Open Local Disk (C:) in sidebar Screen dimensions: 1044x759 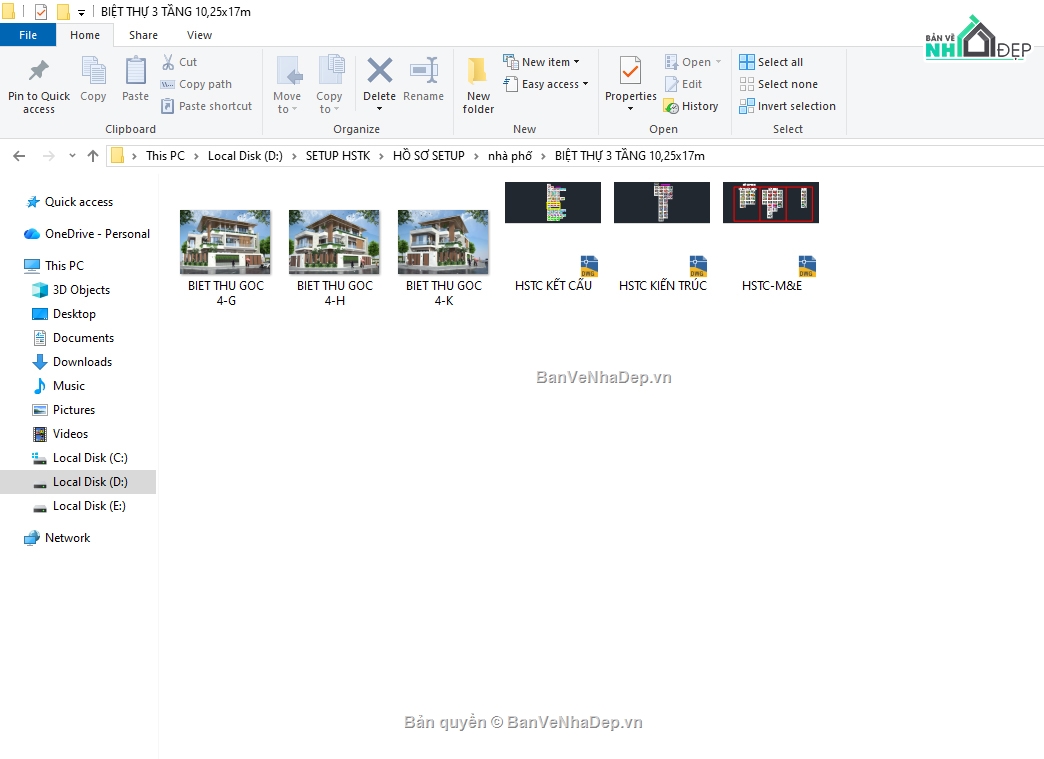pos(89,458)
